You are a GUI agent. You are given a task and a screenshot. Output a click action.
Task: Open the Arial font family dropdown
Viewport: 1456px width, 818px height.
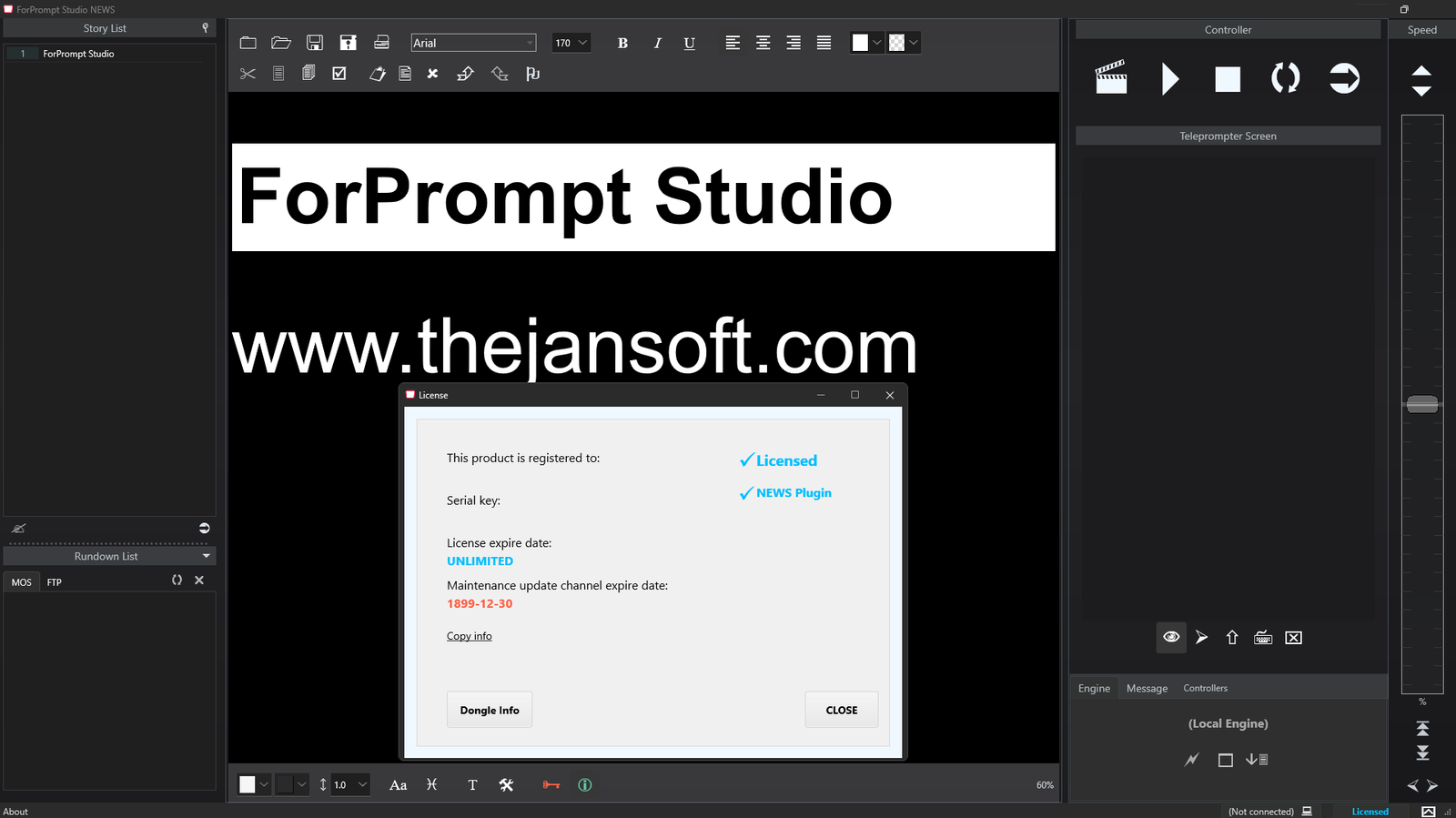point(473,43)
